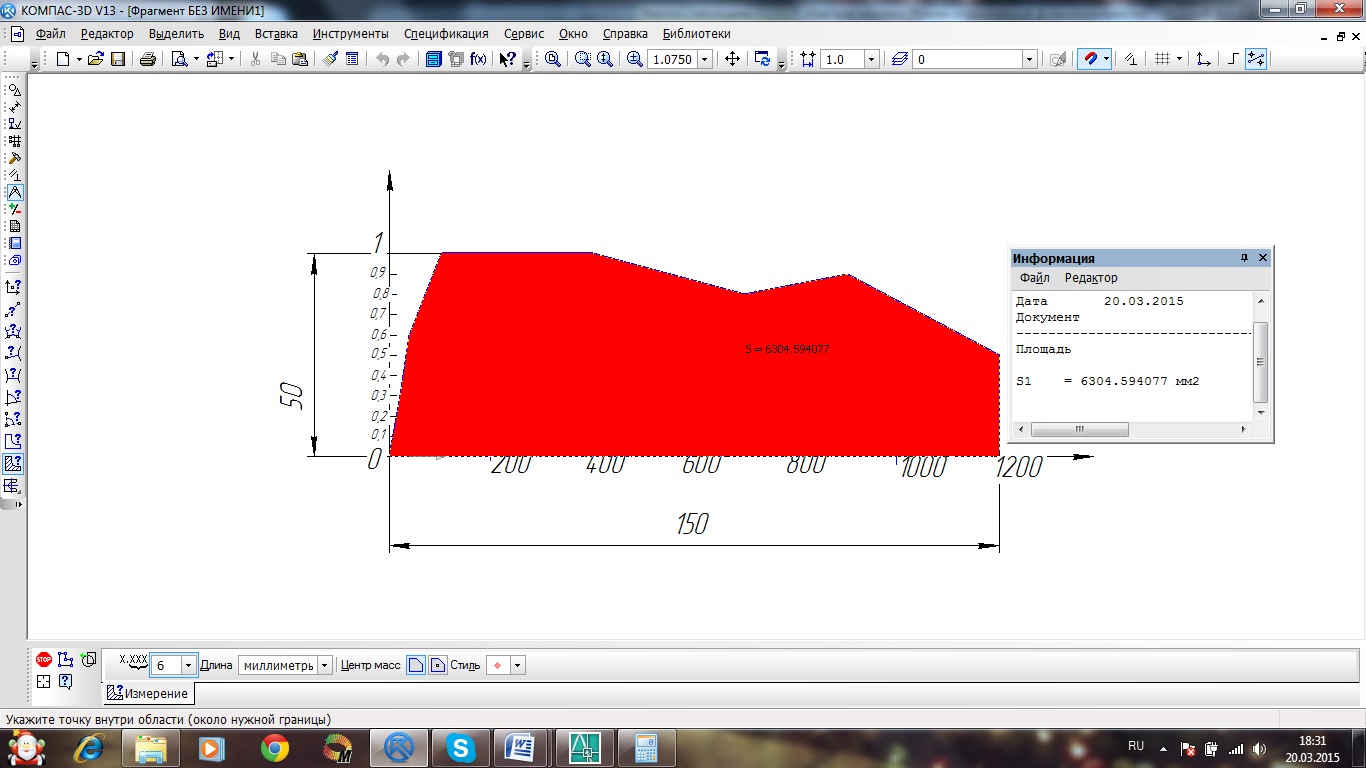Open the f(x) variables panel
The image size is (1366, 768).
[x=479, y=59]
